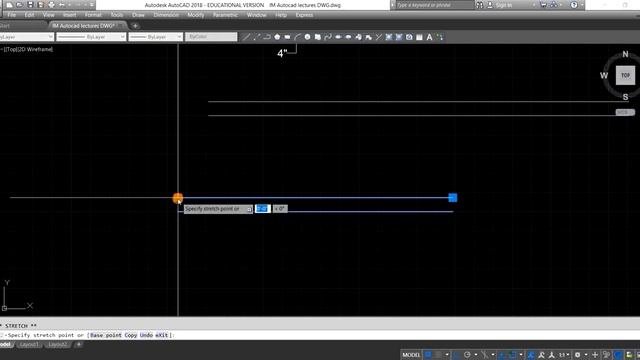Viewport: 640px width, 360px height.
Task: Open the Dimension menu
Action: 166,15
